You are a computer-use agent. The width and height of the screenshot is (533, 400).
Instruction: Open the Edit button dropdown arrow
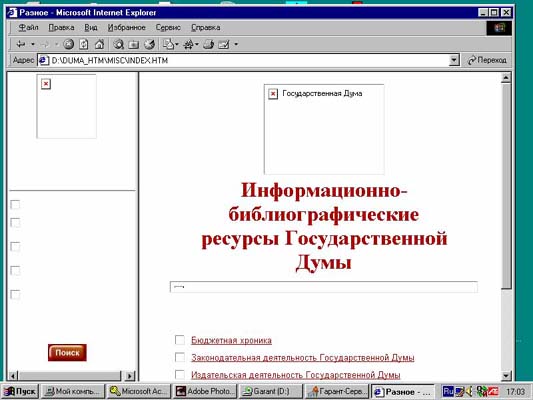236,44
